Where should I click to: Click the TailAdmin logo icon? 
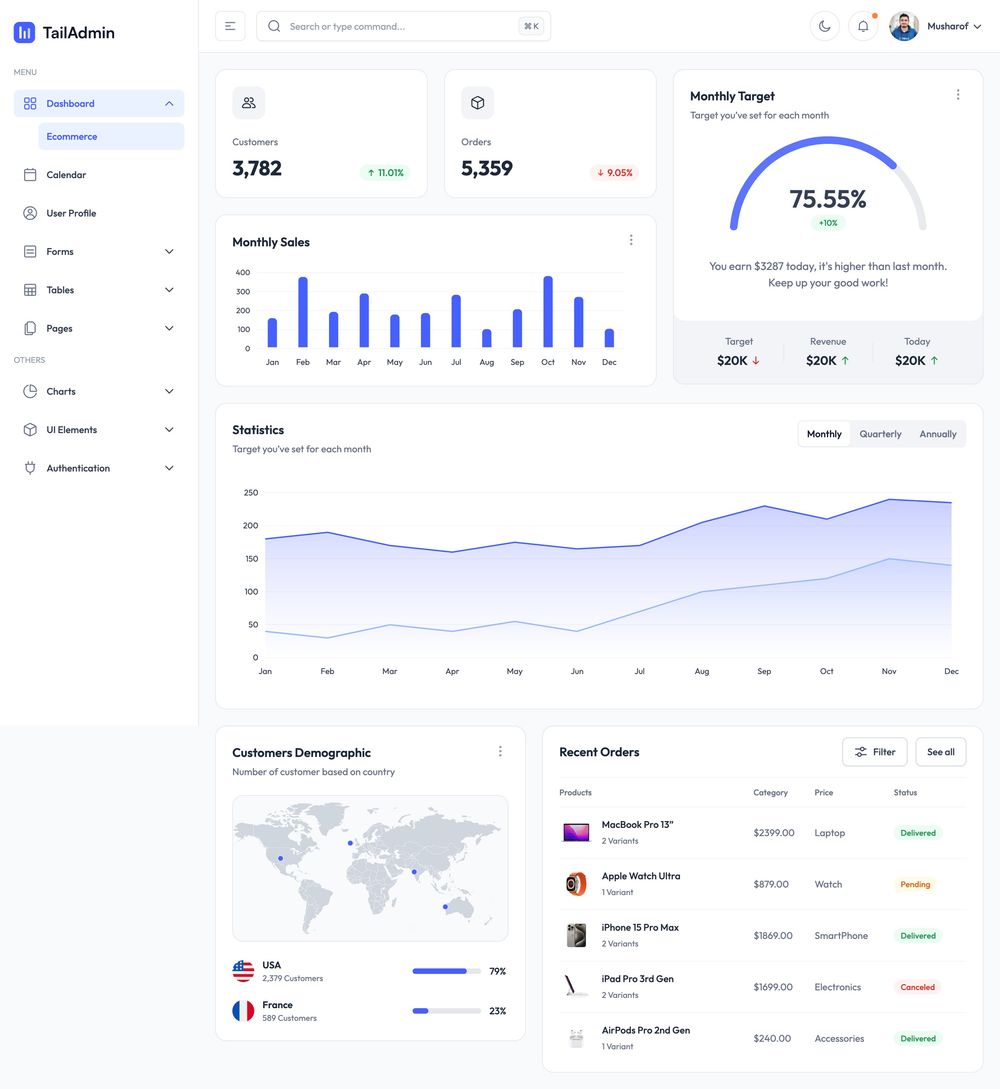[24, 32]
